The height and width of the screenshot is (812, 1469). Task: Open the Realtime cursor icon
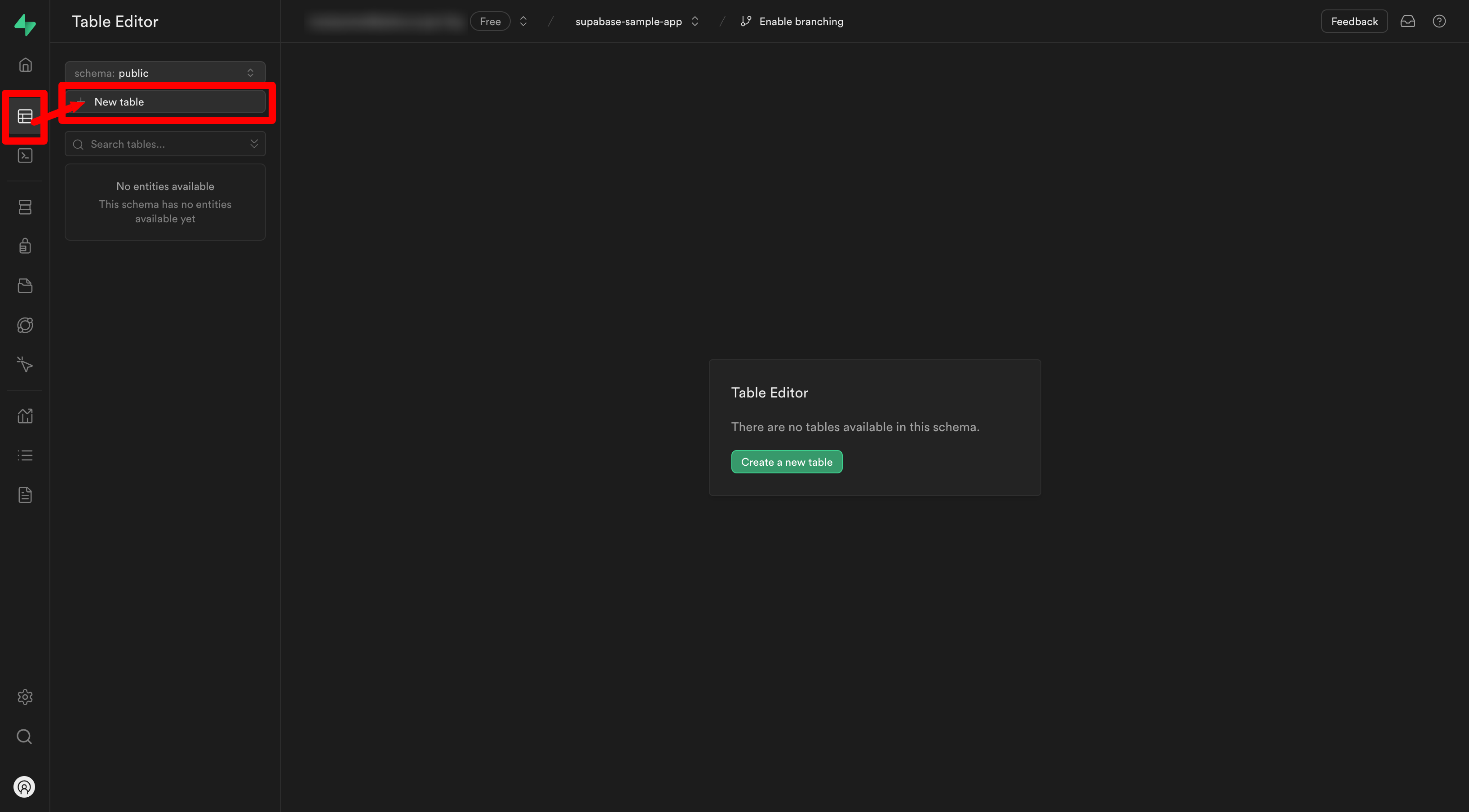pyautogui.click(x=25, y=364)
